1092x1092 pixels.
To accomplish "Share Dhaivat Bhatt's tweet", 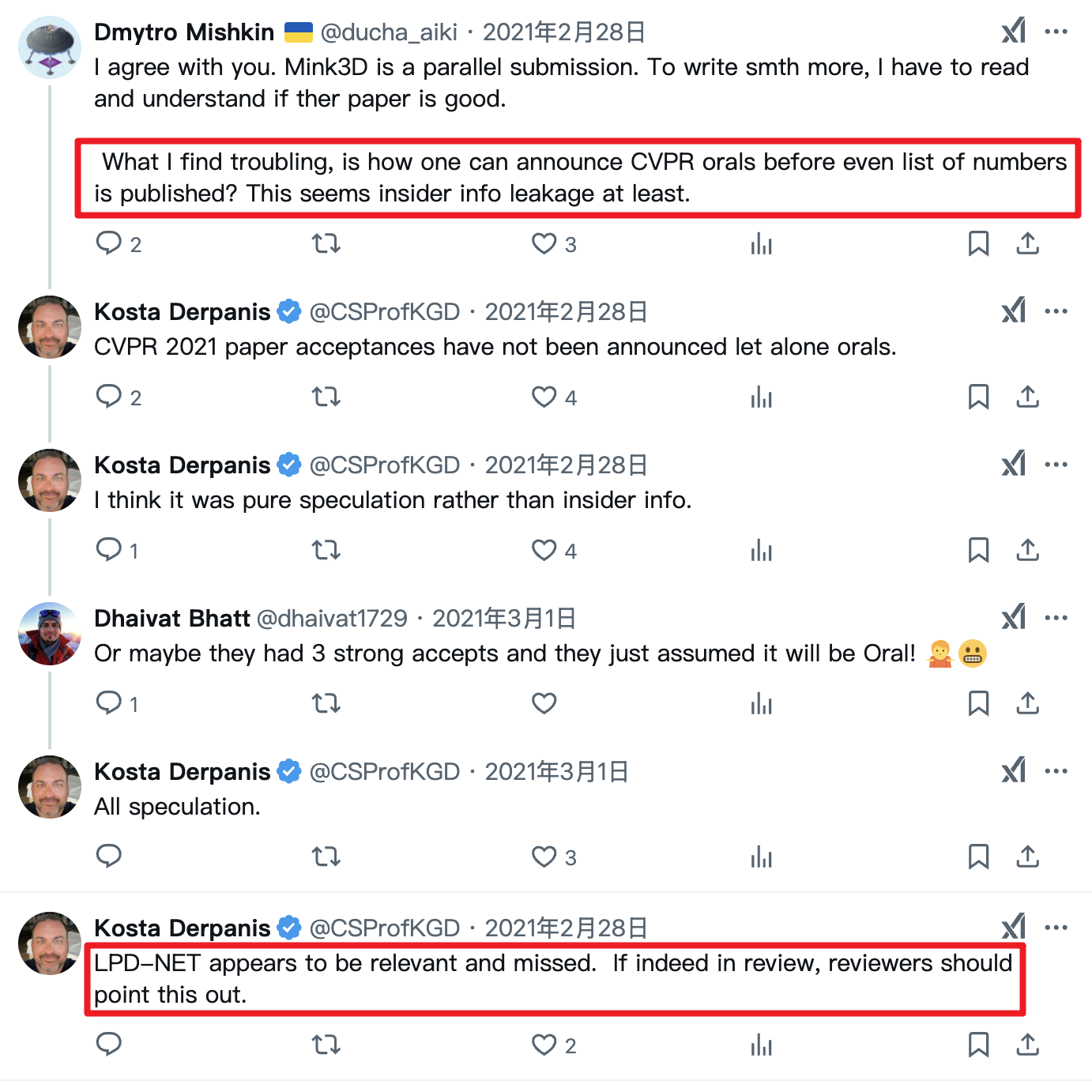I will (1027, 703).
